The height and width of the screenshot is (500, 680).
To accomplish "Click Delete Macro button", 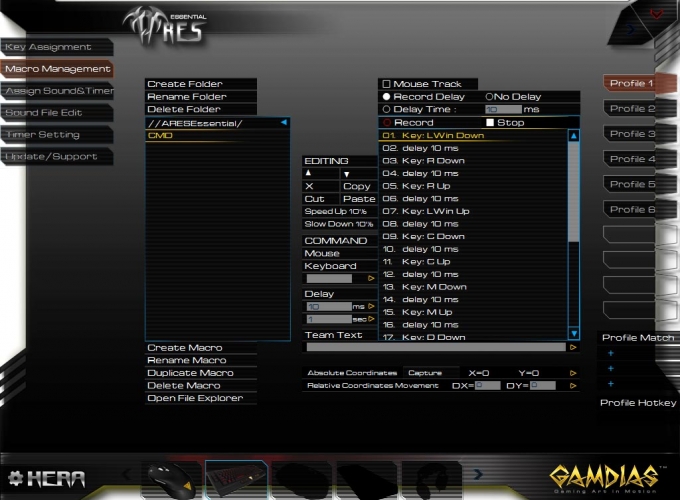I will point(201,385).
